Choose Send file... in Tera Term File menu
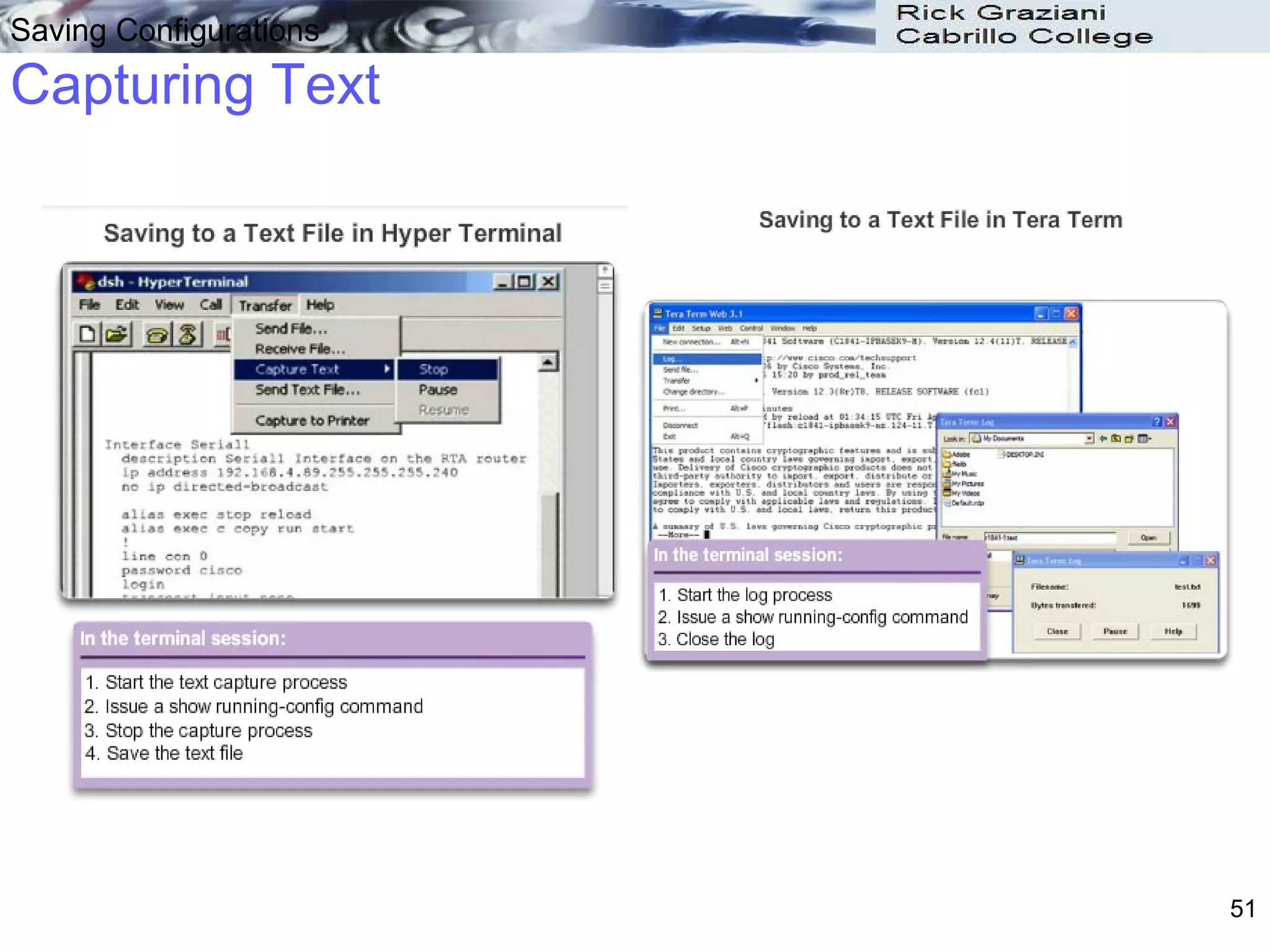 pyautogui.click(x=706, y=370)
